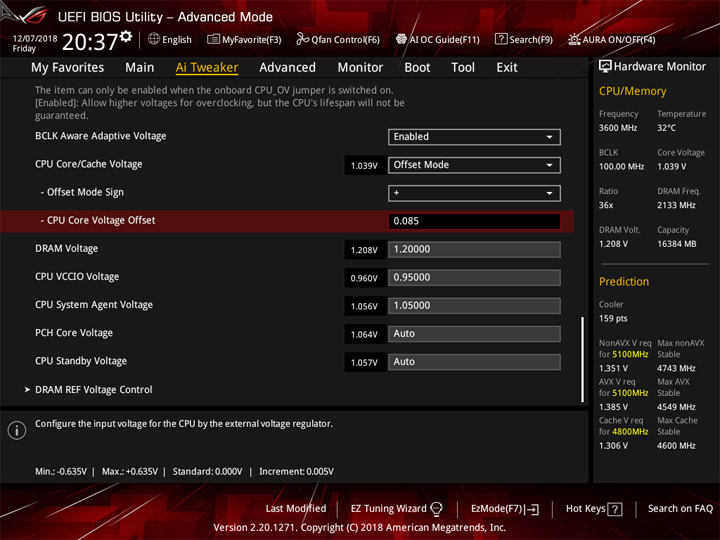720x540 pixels.
Task: Click English language button
Action: (x=170, y=39)
